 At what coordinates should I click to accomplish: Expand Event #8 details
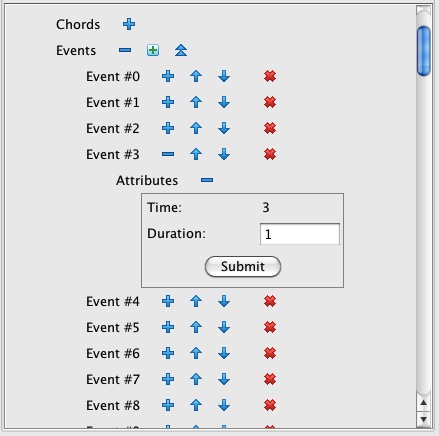click(x=168, y=405)
